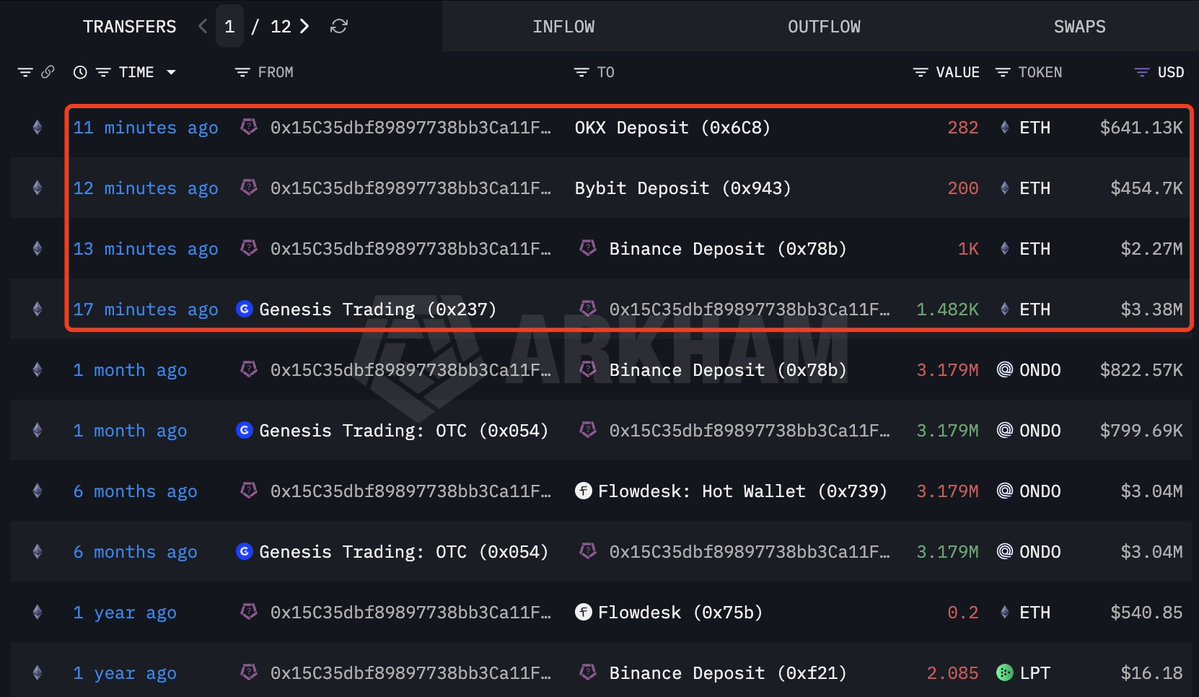Open the TOKEN column filter
The image size is (1199, 697).
click(x=1002, y=72)
